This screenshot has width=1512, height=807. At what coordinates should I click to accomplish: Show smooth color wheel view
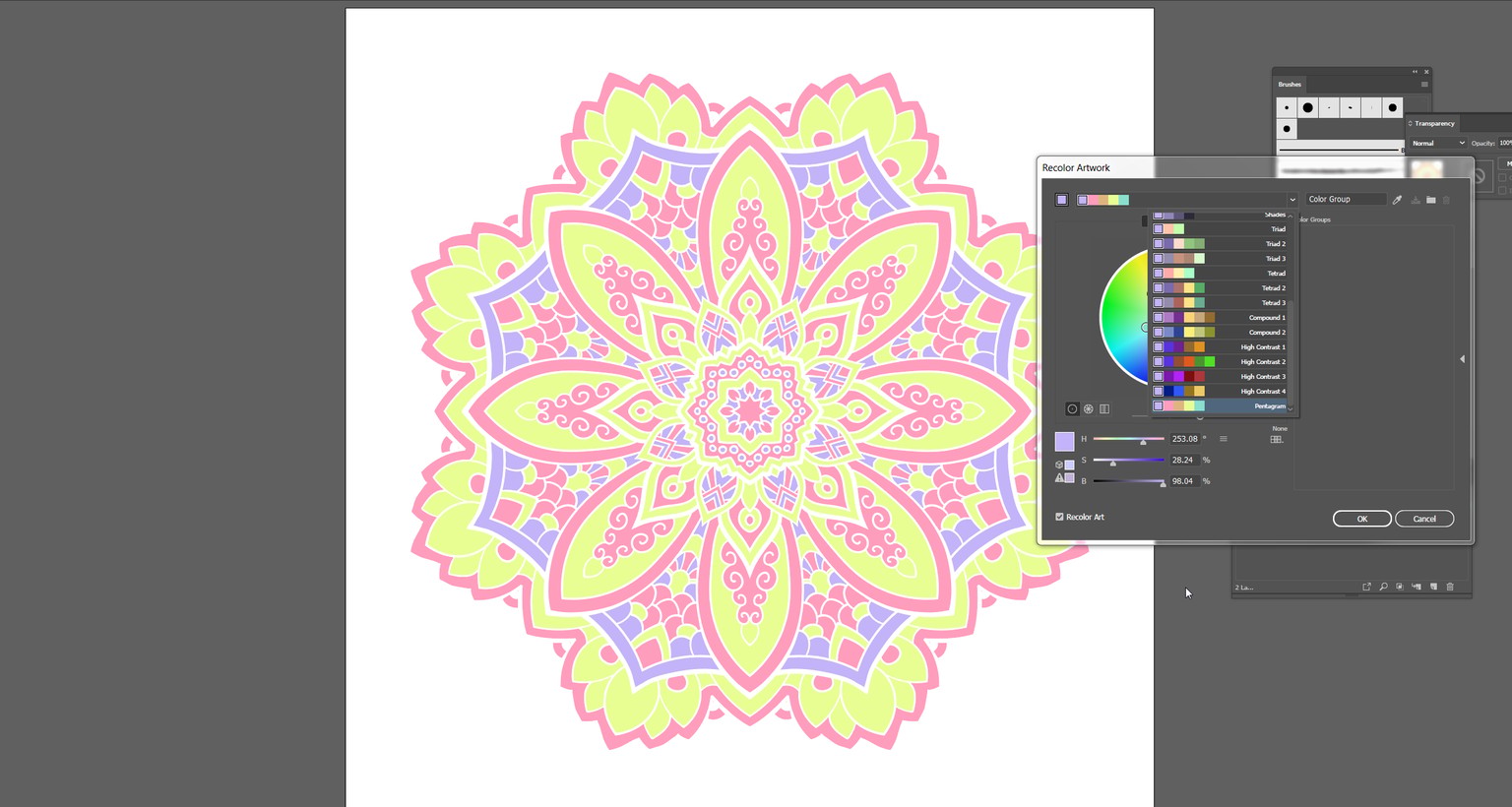point(1072,408)
